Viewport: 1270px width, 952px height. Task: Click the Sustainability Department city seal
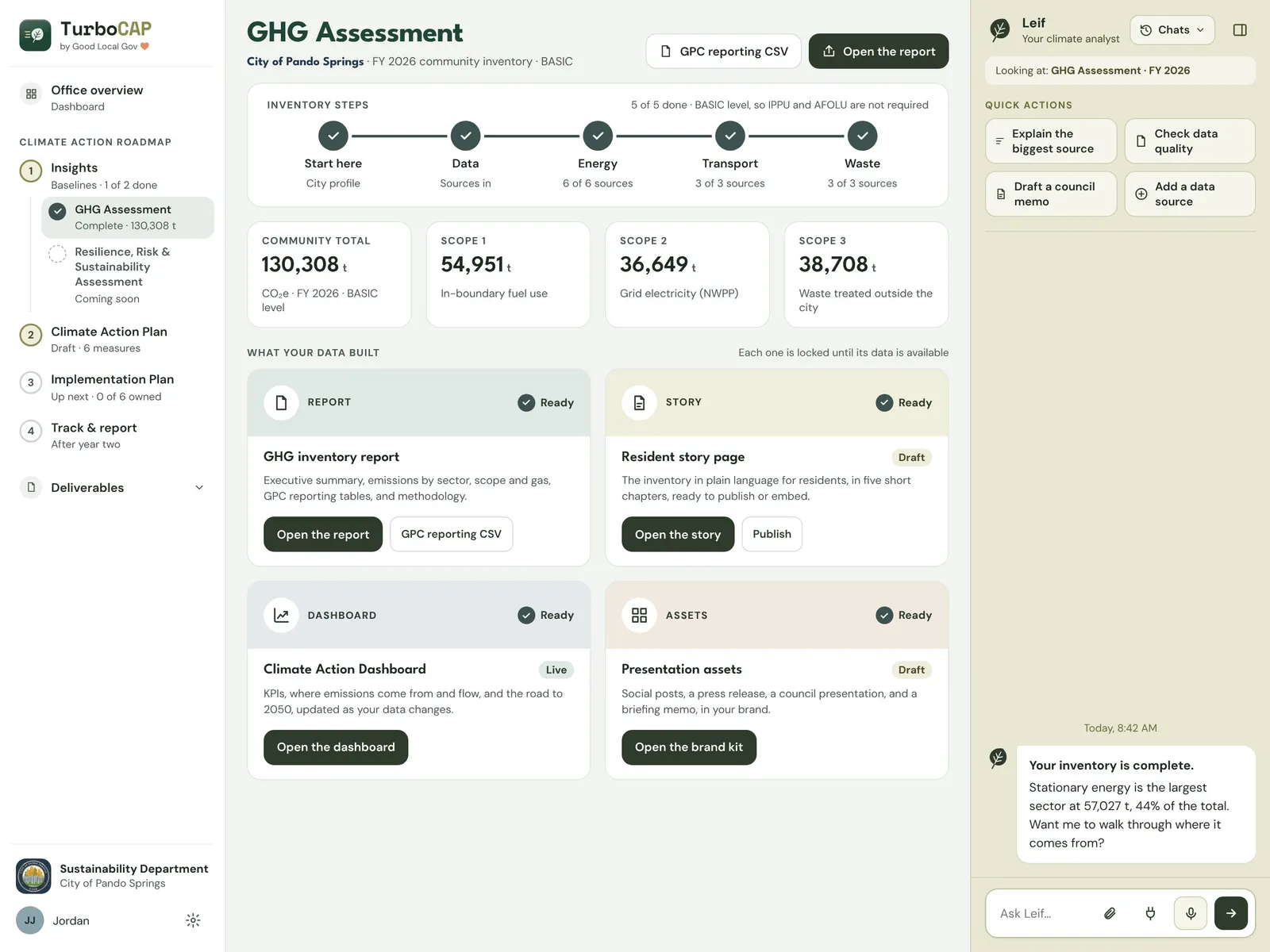tap(33, 876)
